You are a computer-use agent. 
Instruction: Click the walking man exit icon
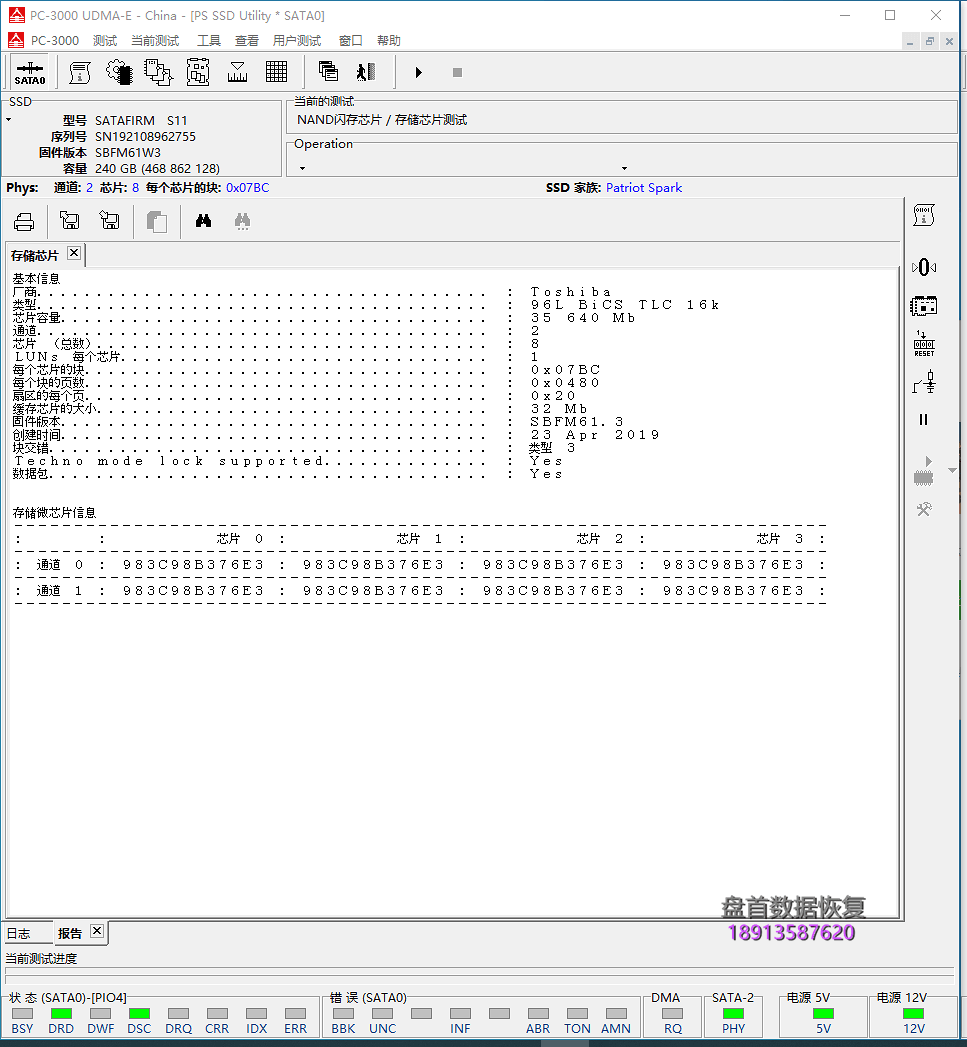pos(366,71)
